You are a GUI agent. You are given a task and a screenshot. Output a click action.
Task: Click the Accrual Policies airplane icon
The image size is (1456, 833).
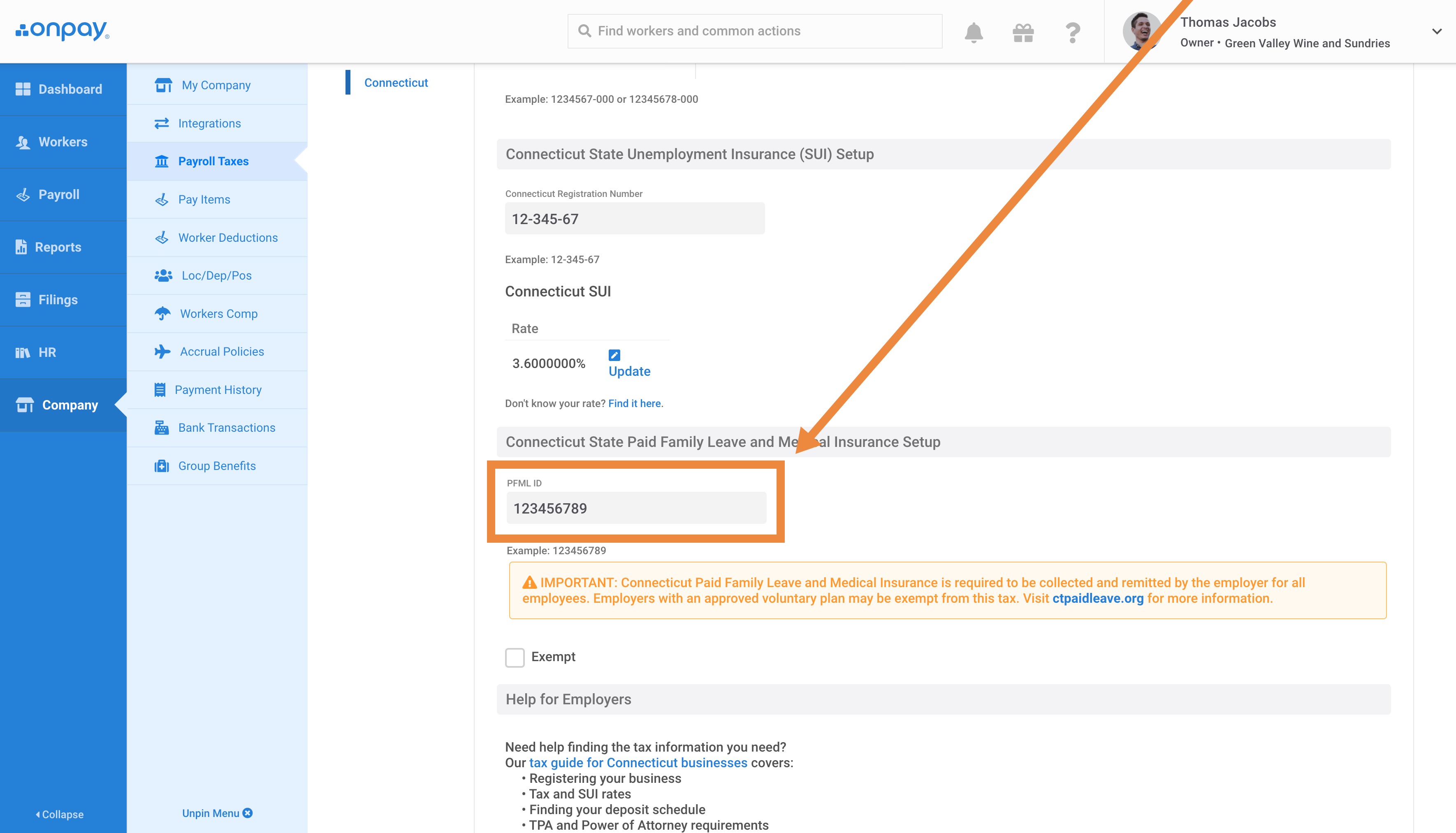point(162,351)
